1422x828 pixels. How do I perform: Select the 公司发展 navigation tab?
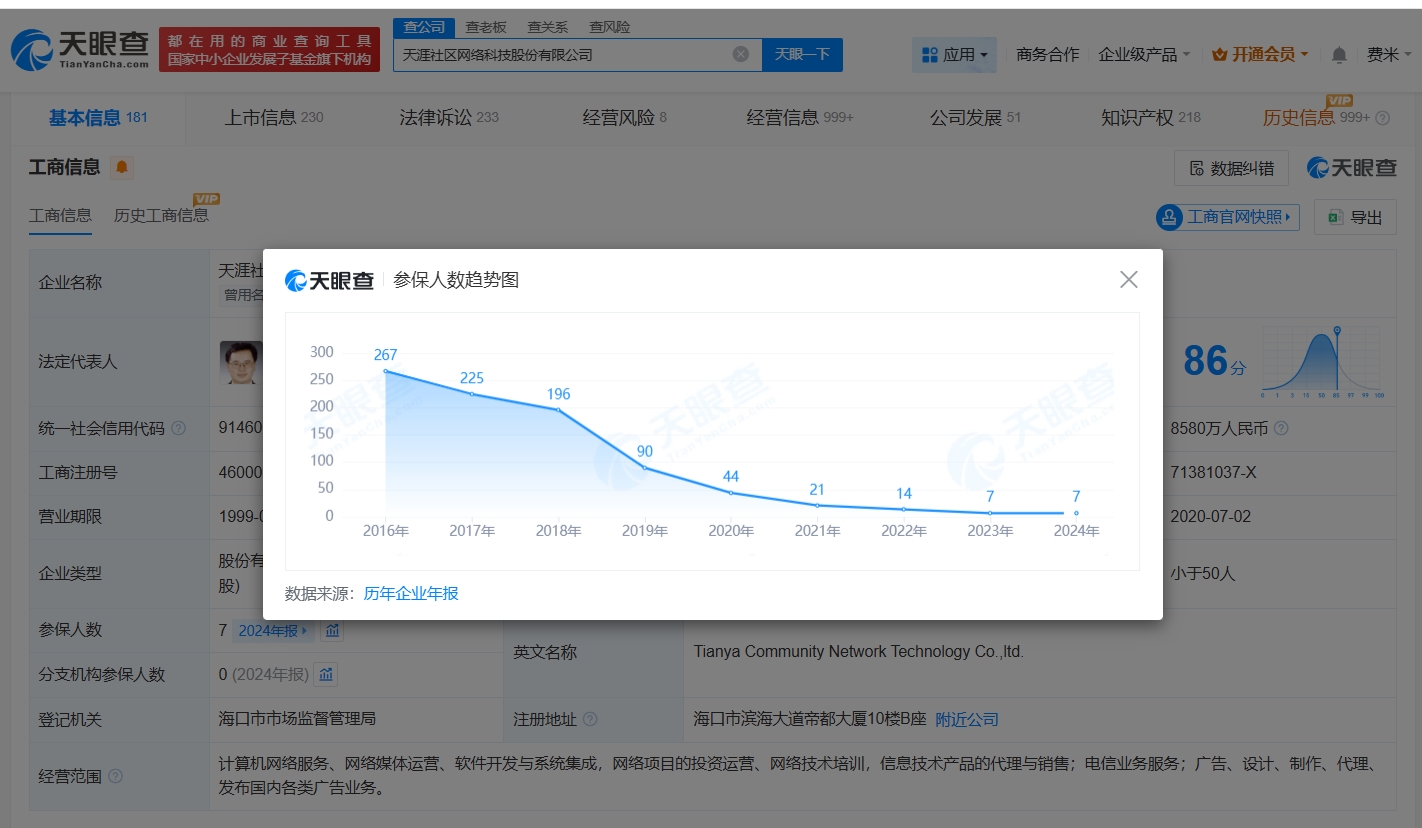point(976,117)
